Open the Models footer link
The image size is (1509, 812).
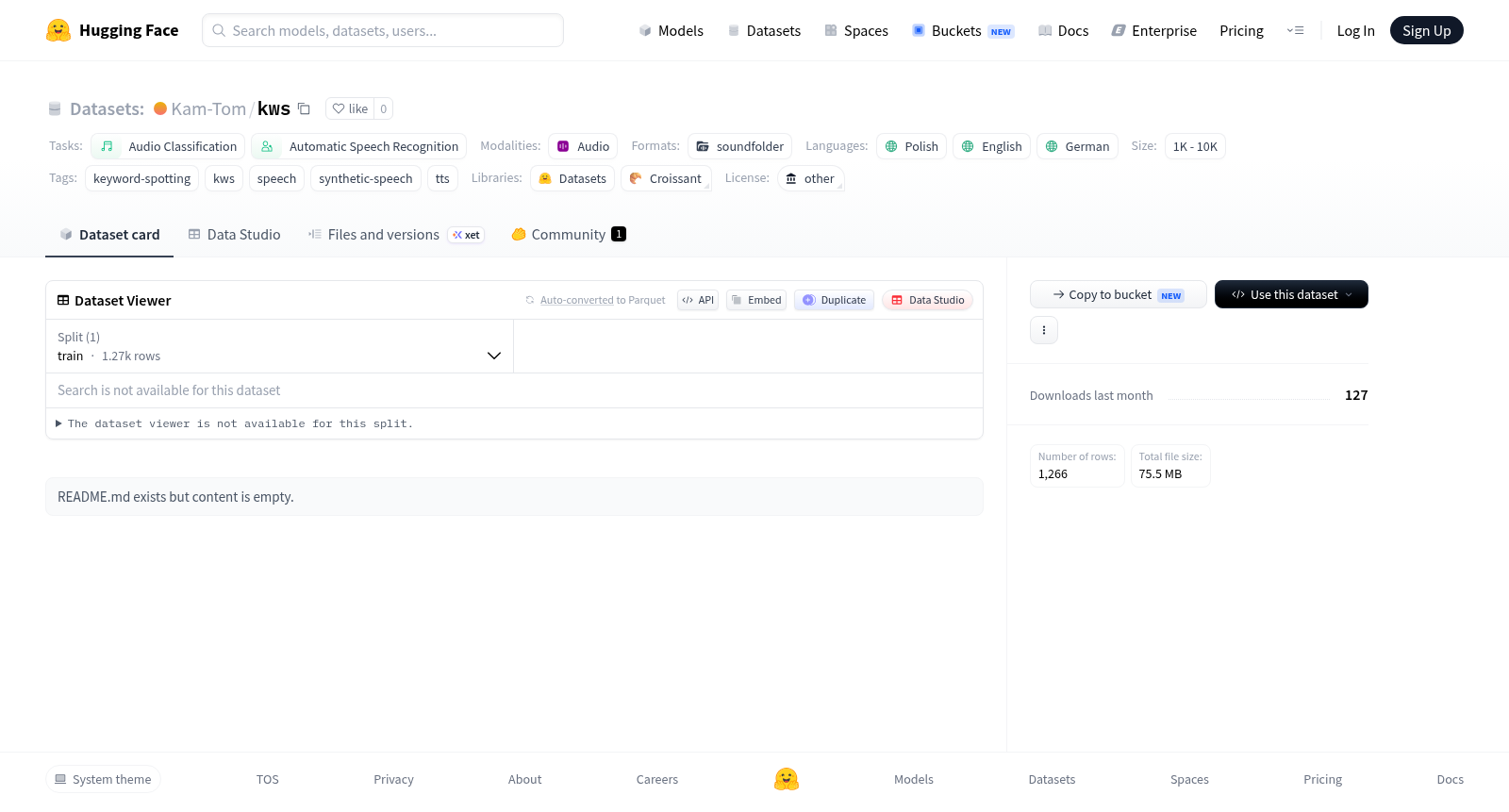914,779
